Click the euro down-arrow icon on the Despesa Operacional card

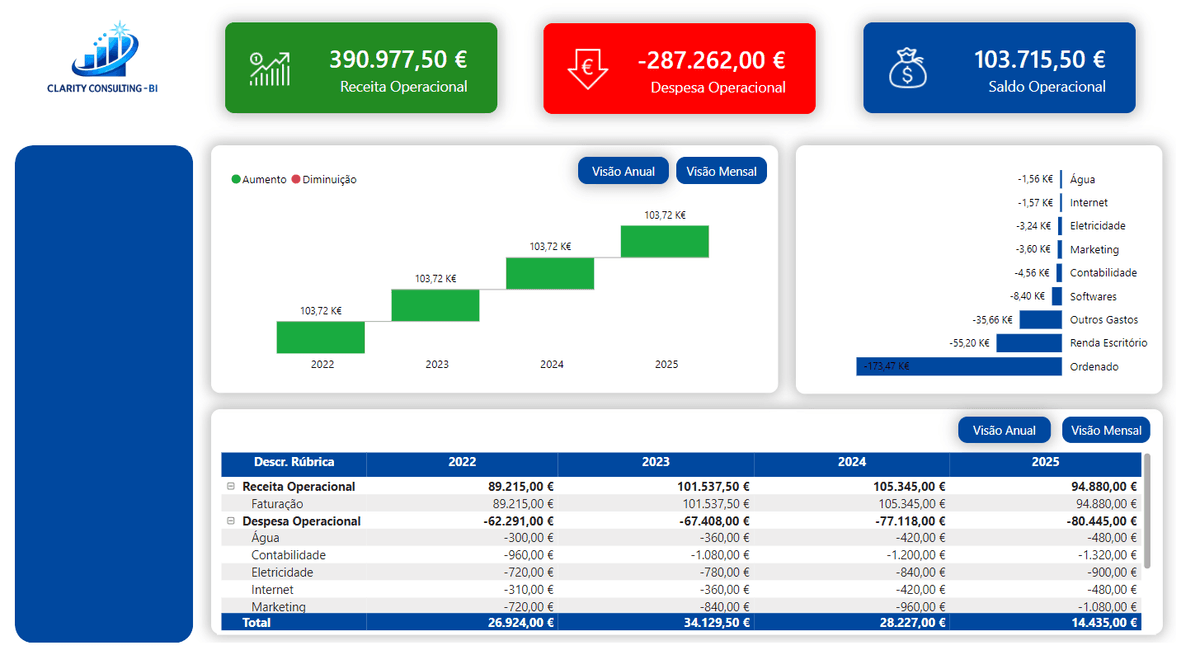(x=587, y=68)
